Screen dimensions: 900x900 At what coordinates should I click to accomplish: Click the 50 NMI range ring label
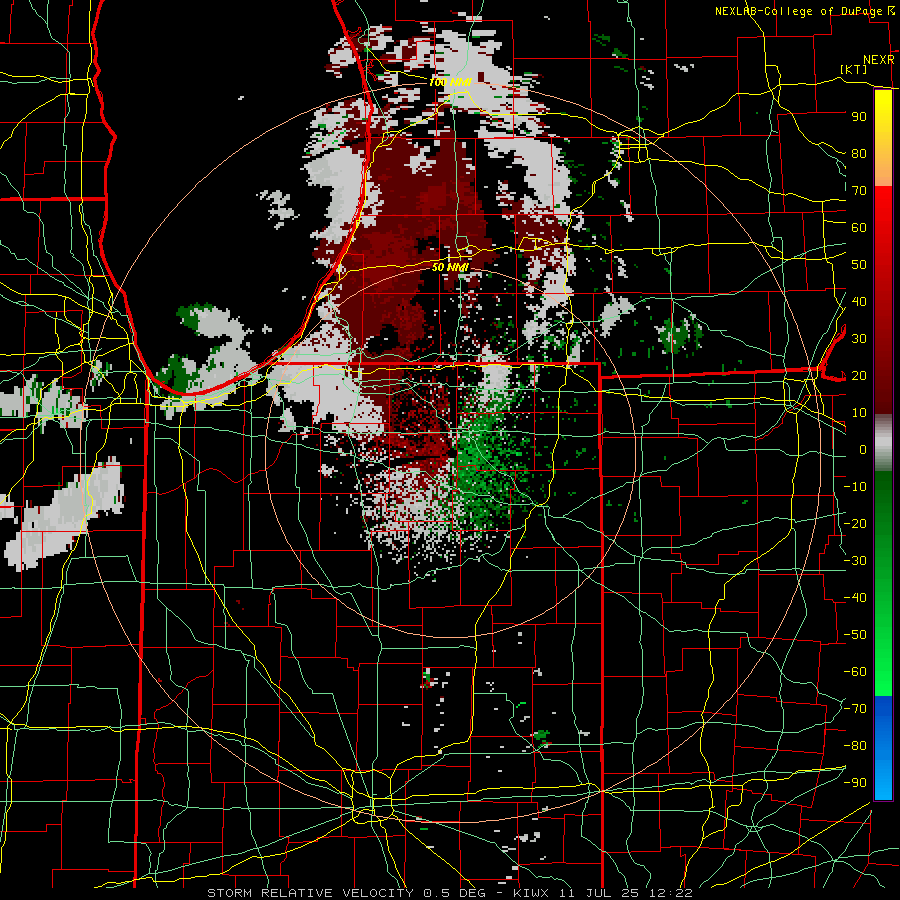[x=450, y=267]
